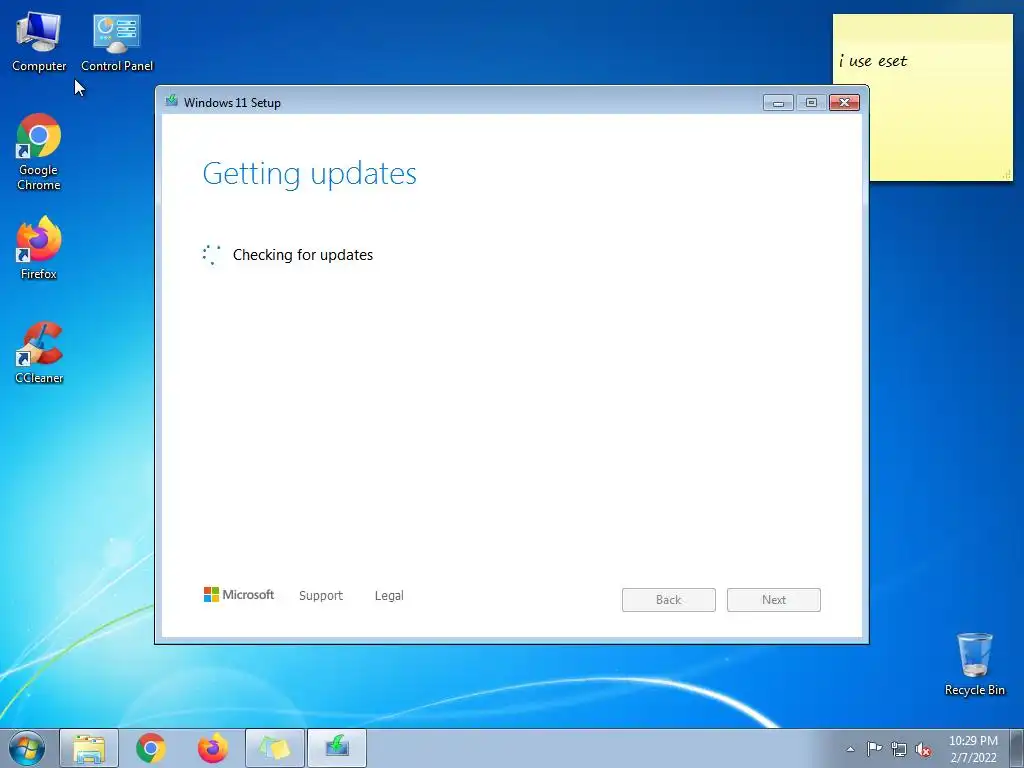Click the 'i use eset' sticky note text
The height and width of the screenshot is (768, 1024).
pos(873,61)
